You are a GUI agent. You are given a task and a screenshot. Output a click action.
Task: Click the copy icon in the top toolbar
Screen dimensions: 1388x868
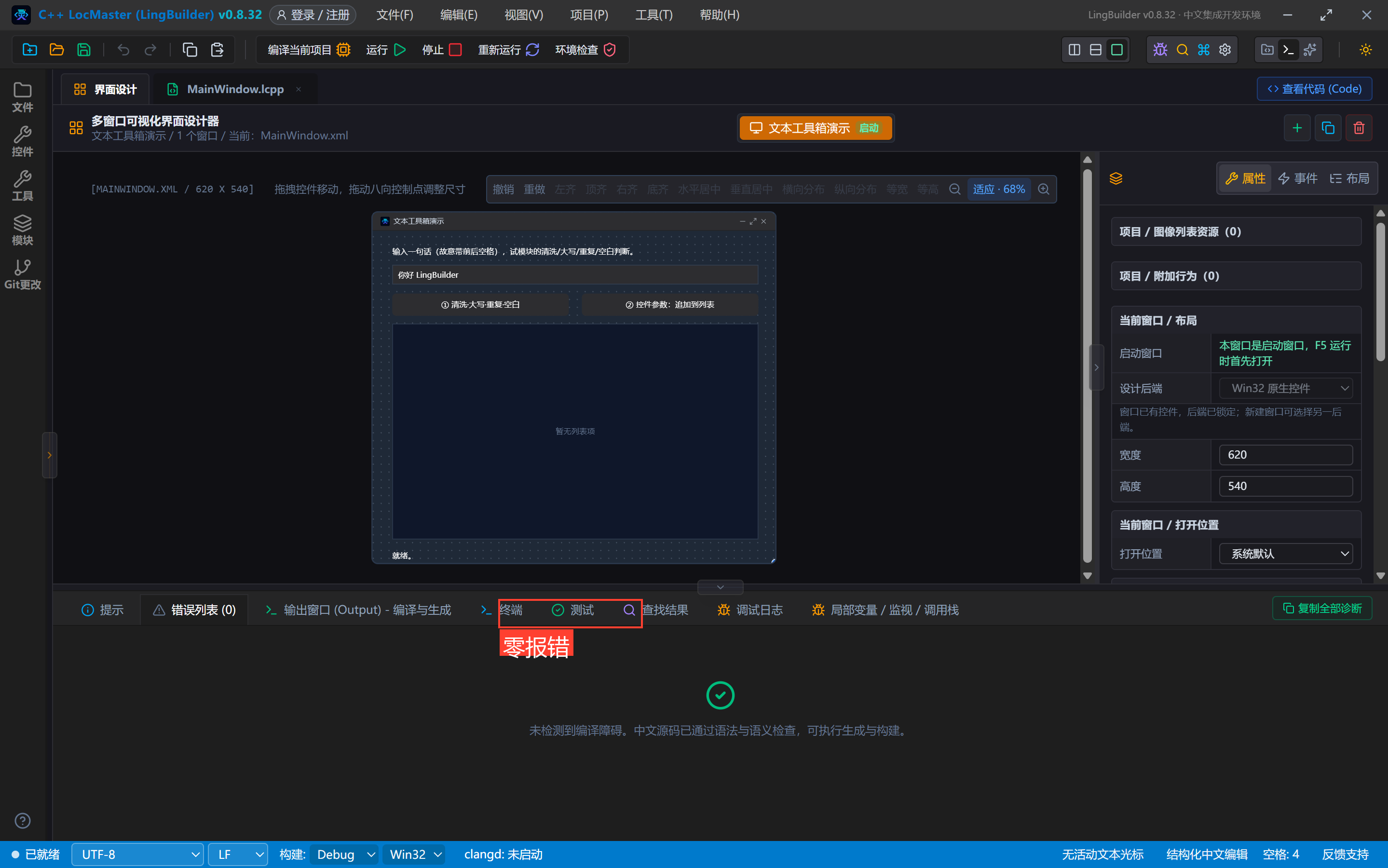190,49
